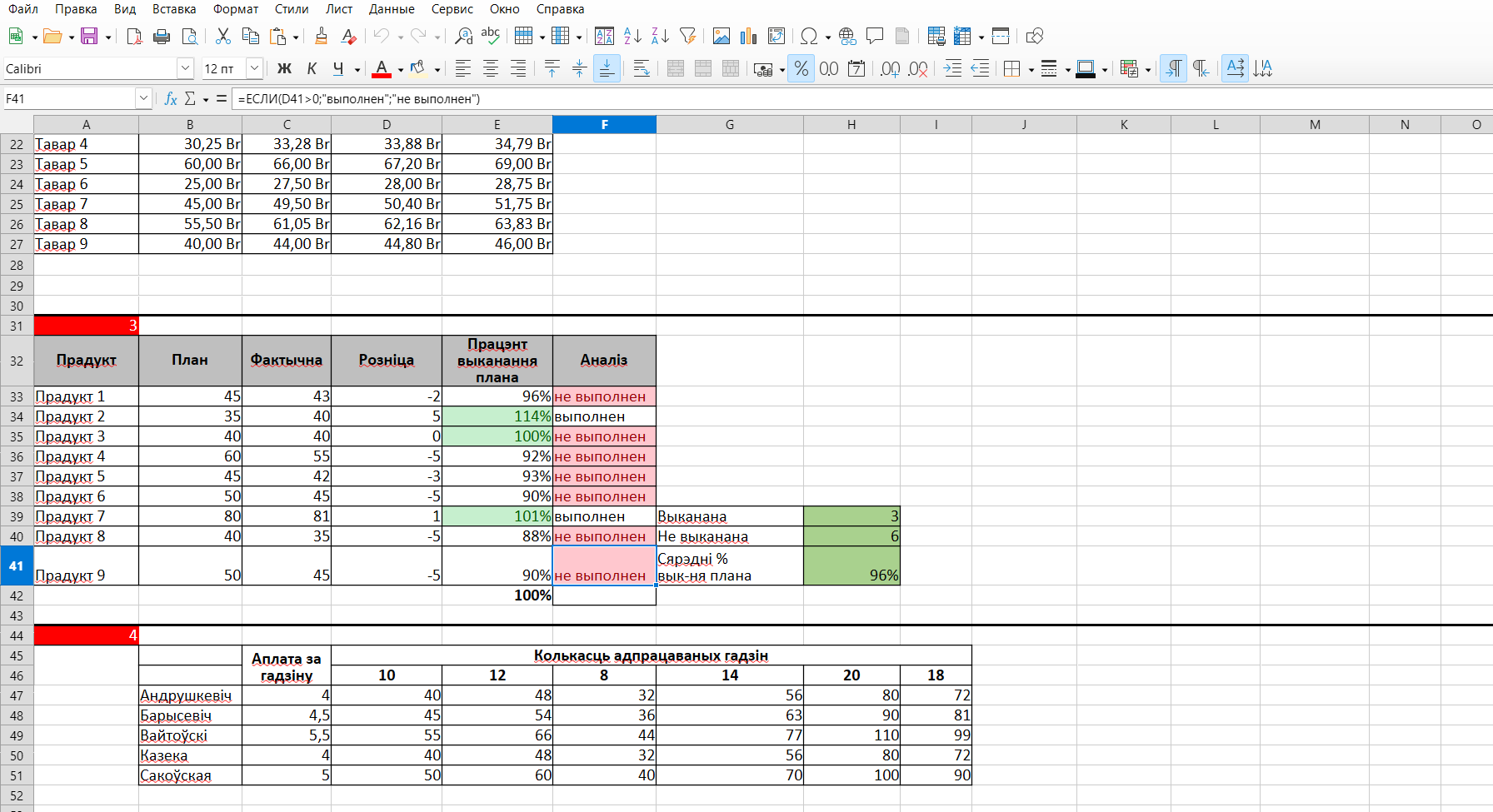The image size is (1493, 812).
Task: Run the spelling check (abc) tool
Action: (x=491, y=36)
